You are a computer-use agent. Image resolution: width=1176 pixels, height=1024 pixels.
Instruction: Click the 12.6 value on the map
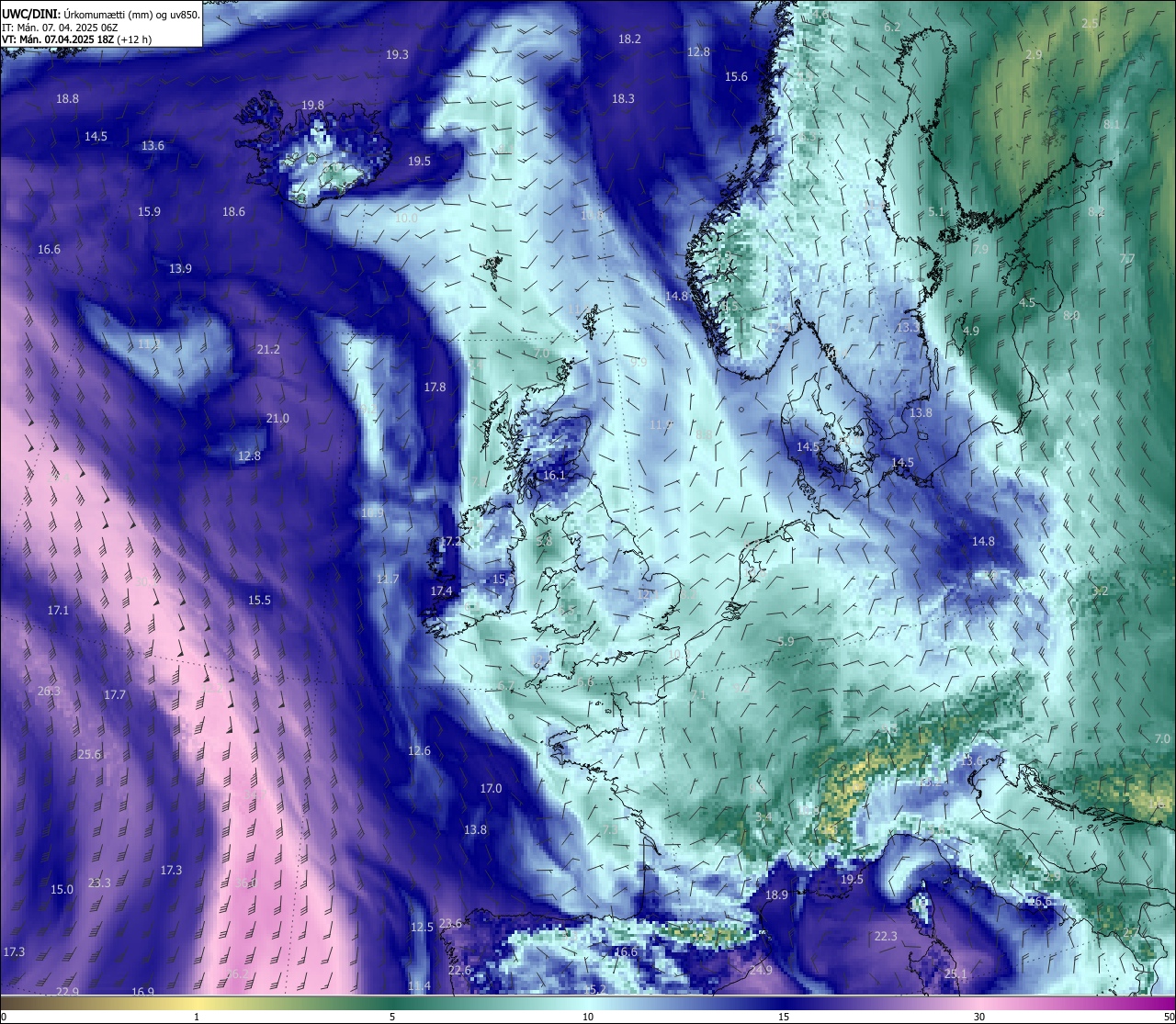pos(419,751)
